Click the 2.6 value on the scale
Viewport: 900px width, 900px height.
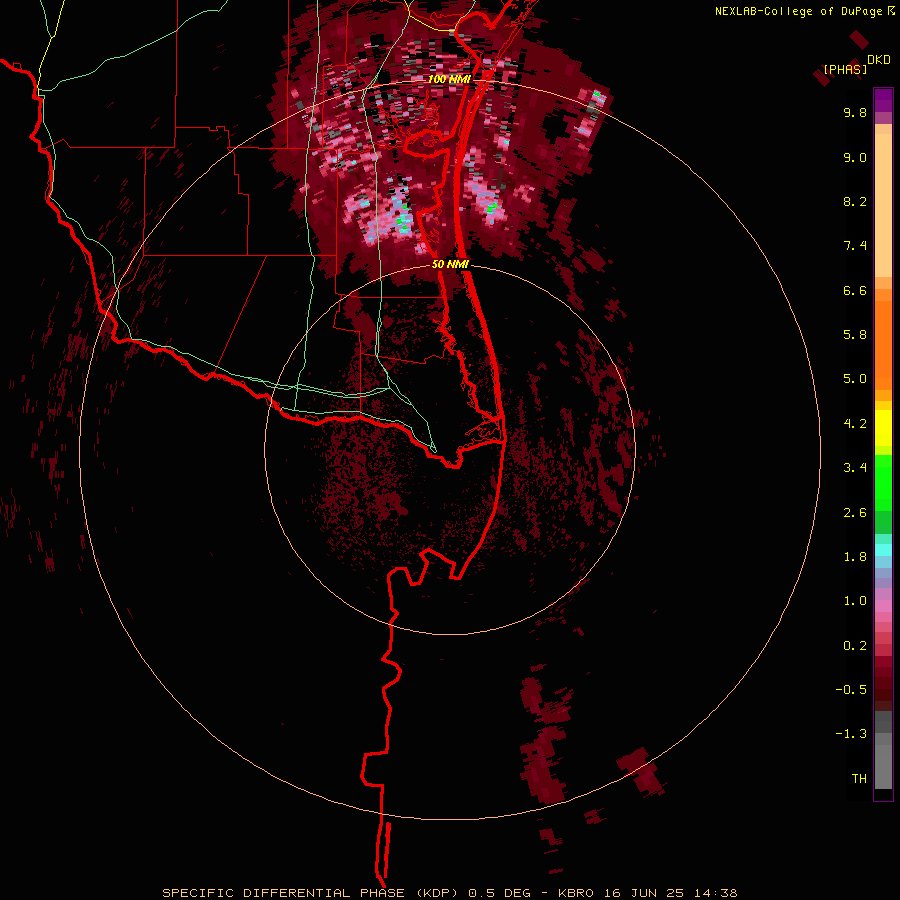point(855,513)
